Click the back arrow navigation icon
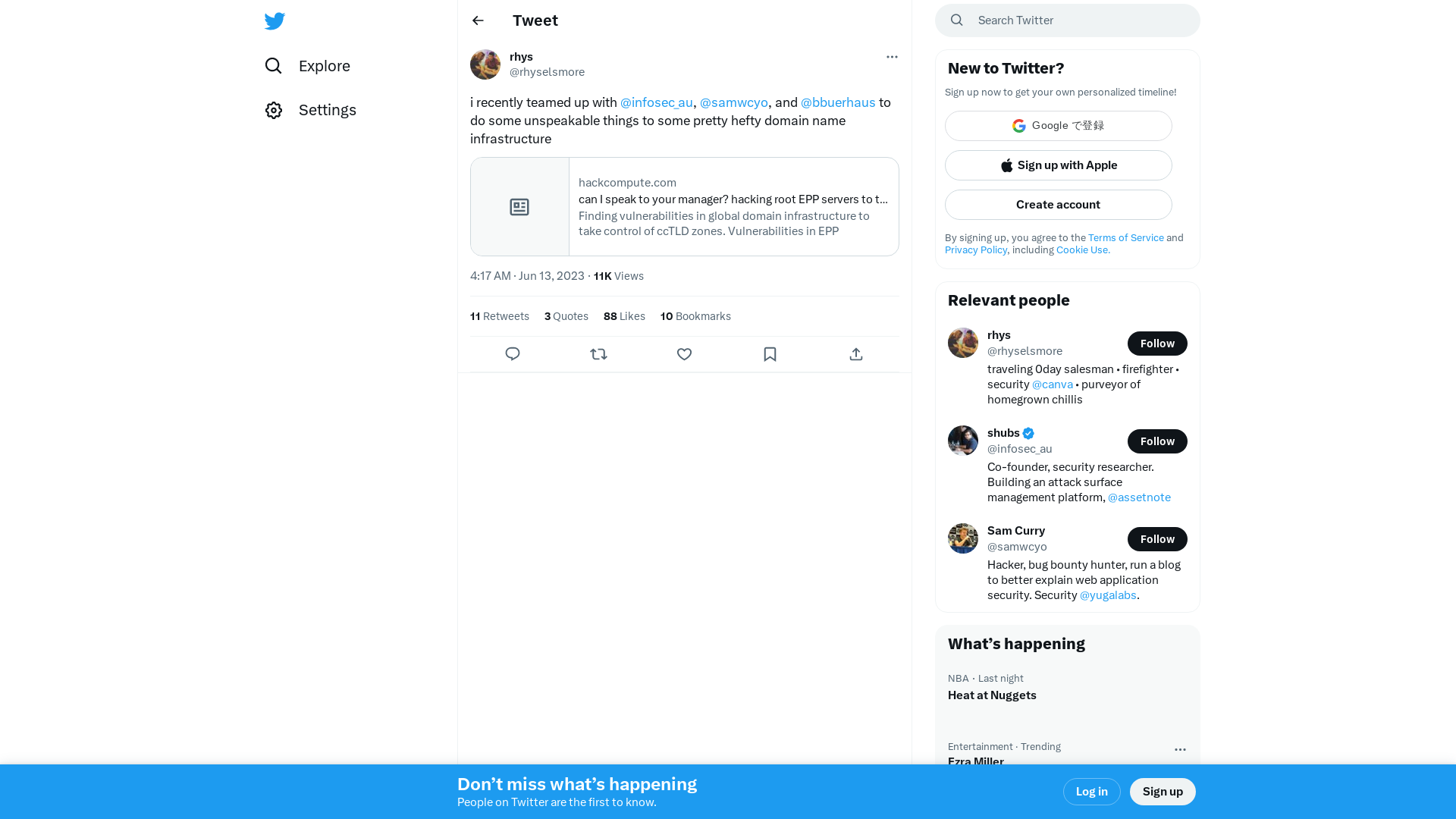 click(479, 20)
